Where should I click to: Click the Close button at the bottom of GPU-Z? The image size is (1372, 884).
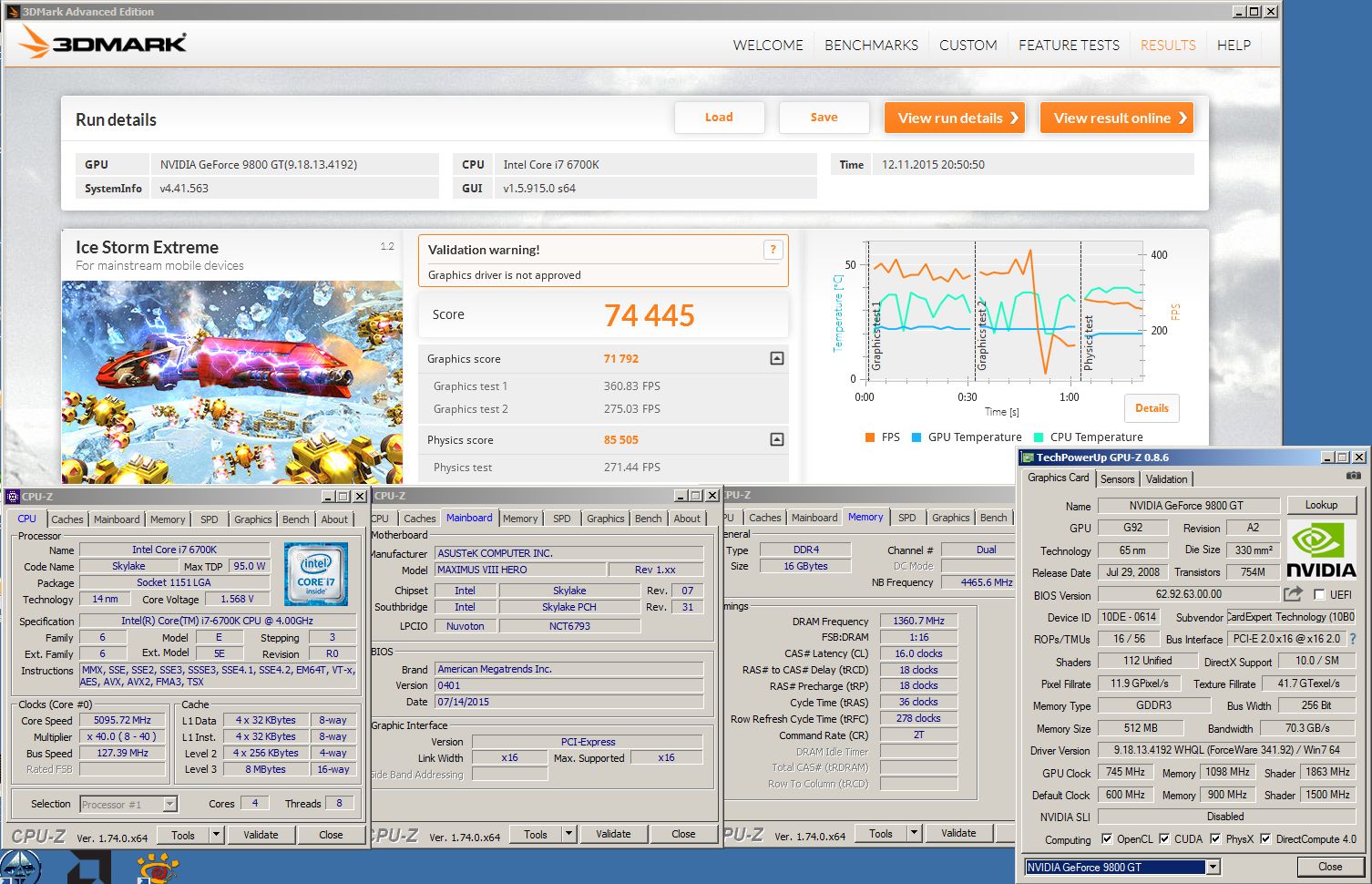point(1330,867)
